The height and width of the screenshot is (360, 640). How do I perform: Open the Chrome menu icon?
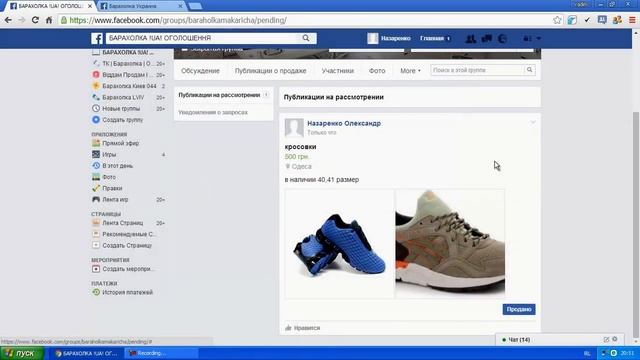[632, 20]
